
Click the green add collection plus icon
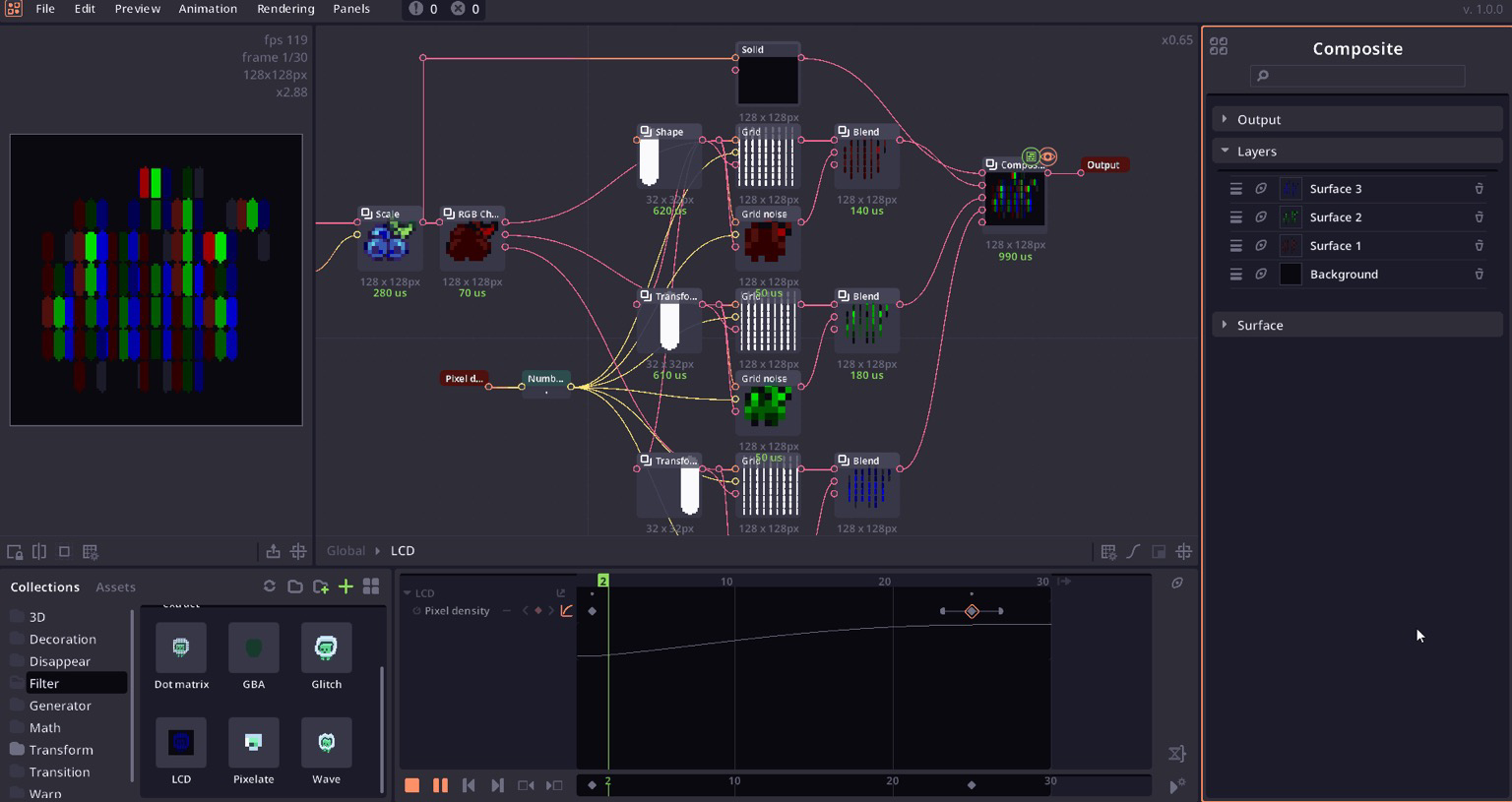[x=346, y=586]
